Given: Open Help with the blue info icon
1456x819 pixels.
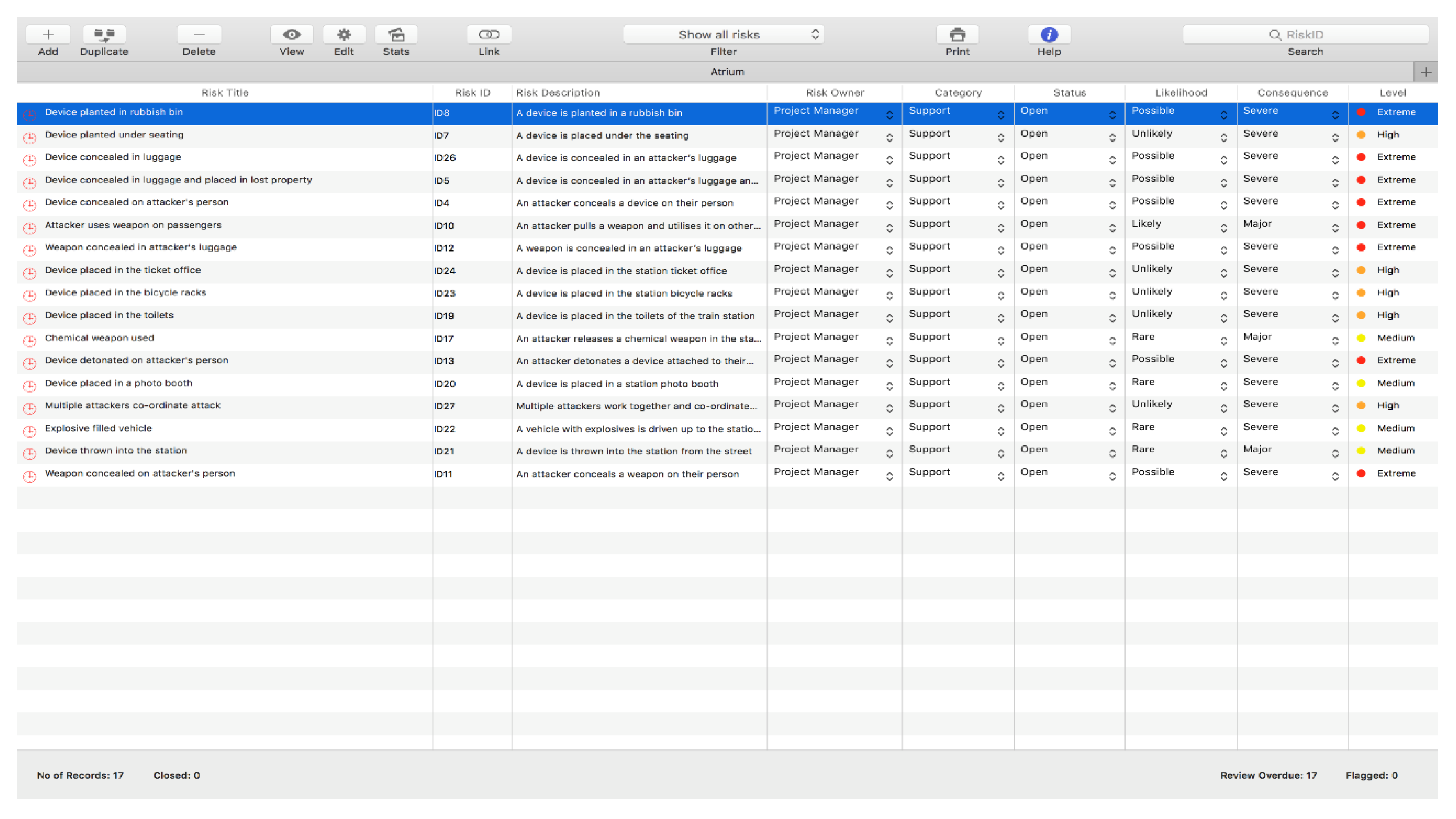Looking at the screenshot, I should tap(1049, 34).
